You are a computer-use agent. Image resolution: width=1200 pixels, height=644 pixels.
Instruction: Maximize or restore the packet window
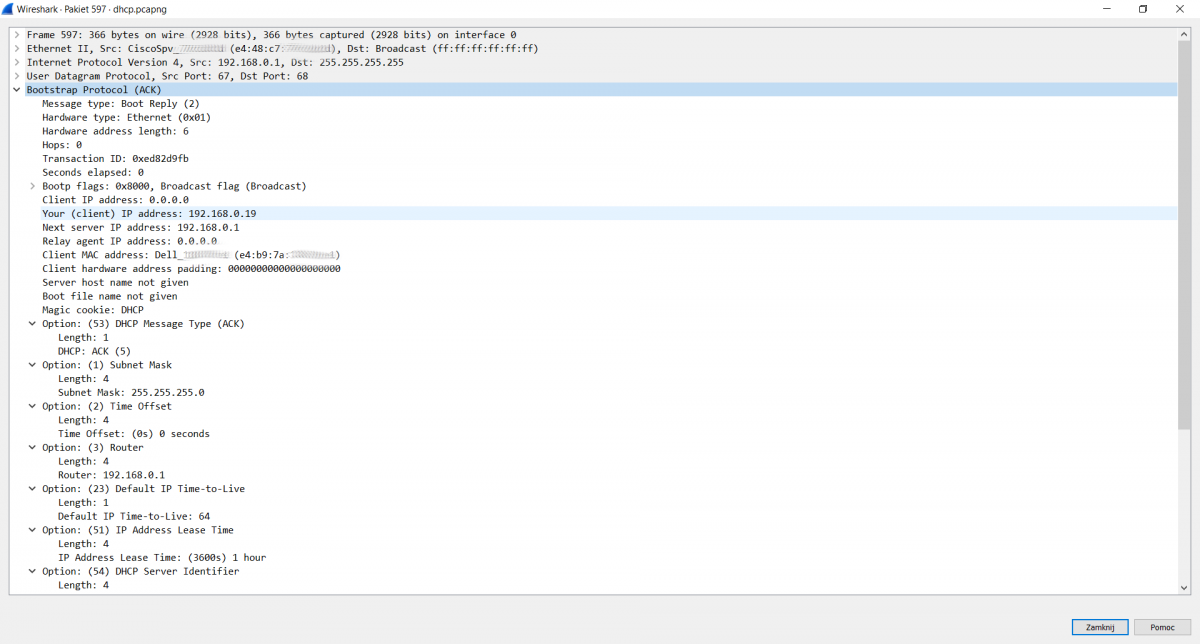click(1143, 9)
